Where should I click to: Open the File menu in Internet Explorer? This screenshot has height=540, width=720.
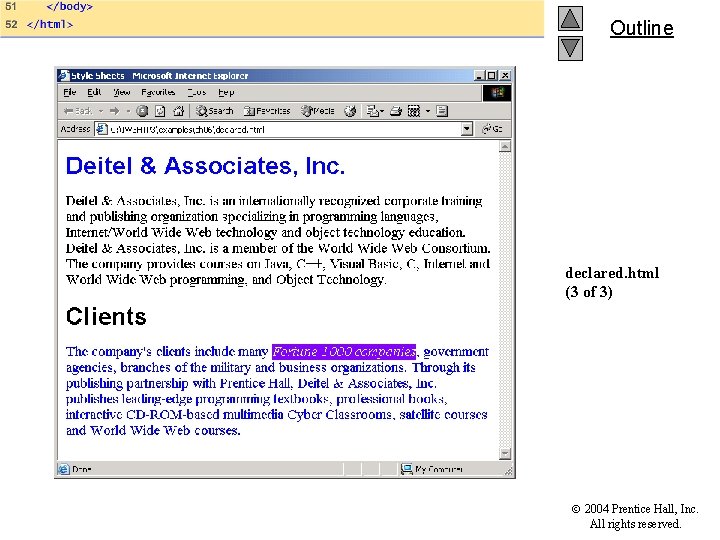(x=70, y=92)
